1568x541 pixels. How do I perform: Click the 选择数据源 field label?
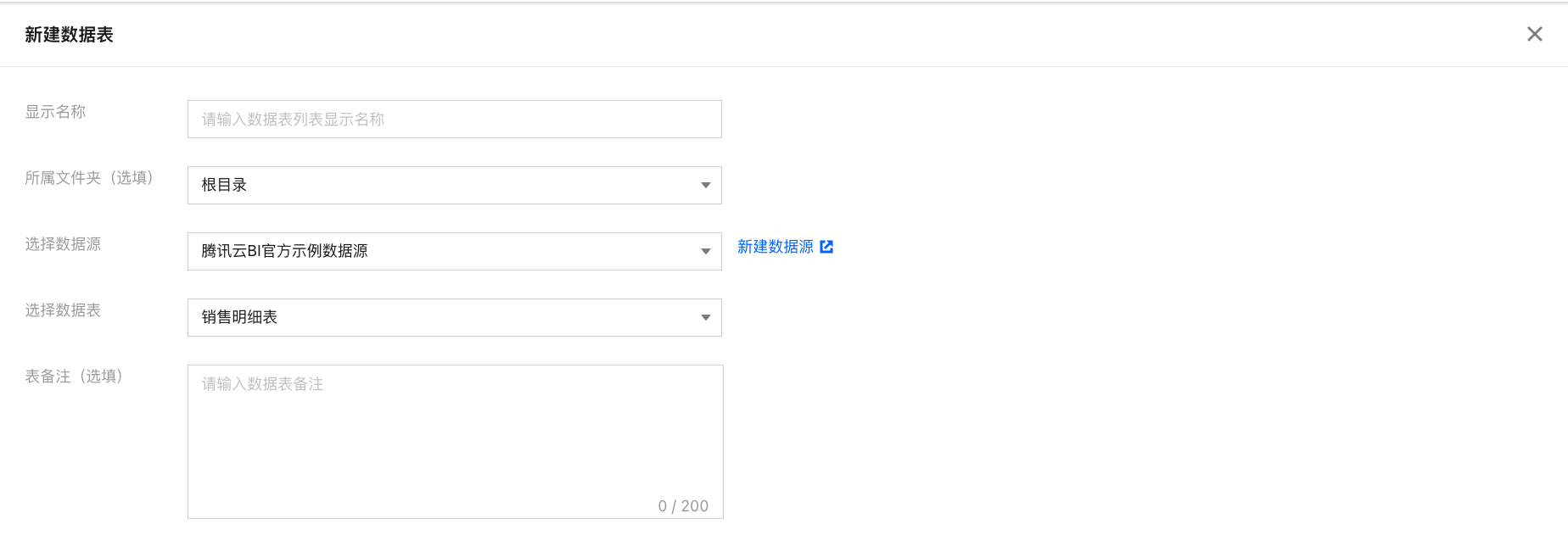point(63,244)
